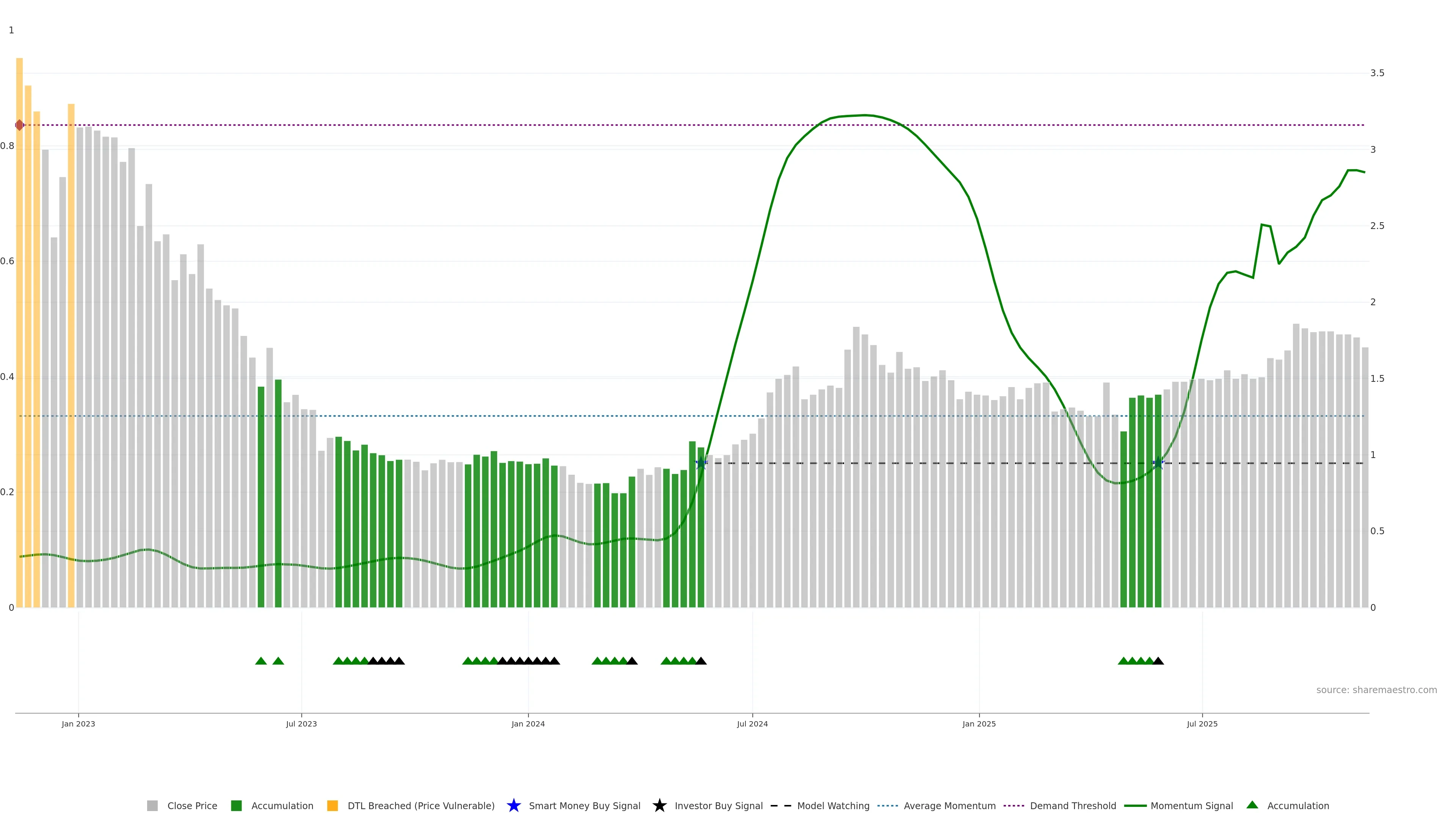
Task: Click the Jan 2025 x-axis label
Action: [979, 724]
